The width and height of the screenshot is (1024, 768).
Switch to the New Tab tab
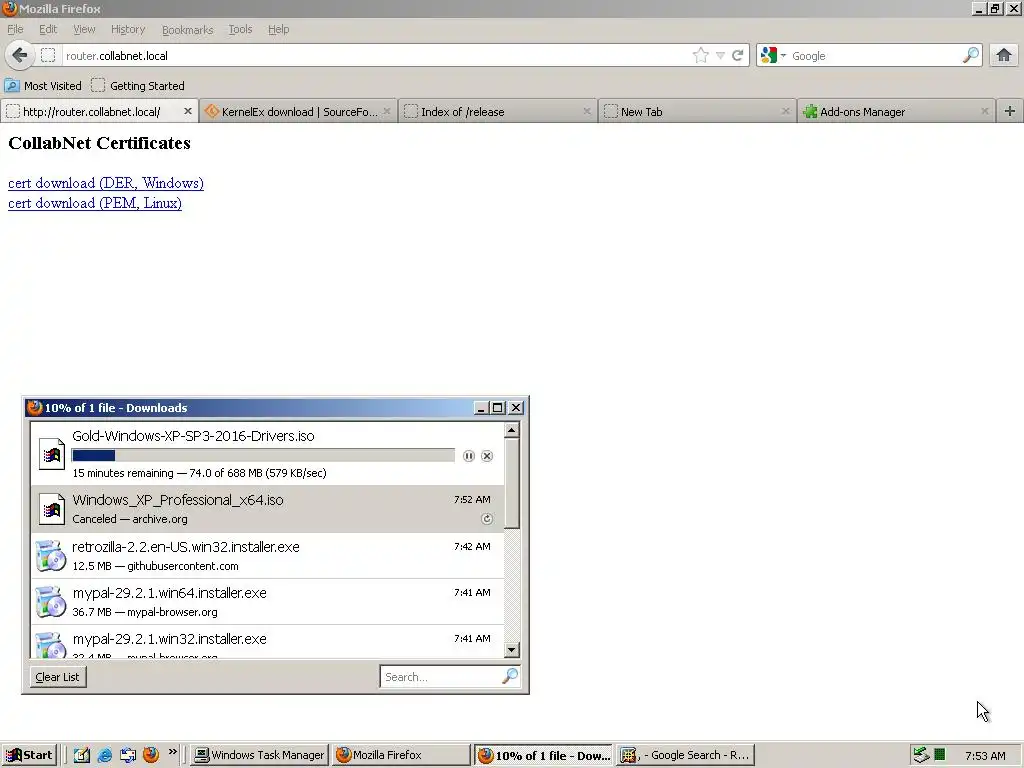[697, 112]
